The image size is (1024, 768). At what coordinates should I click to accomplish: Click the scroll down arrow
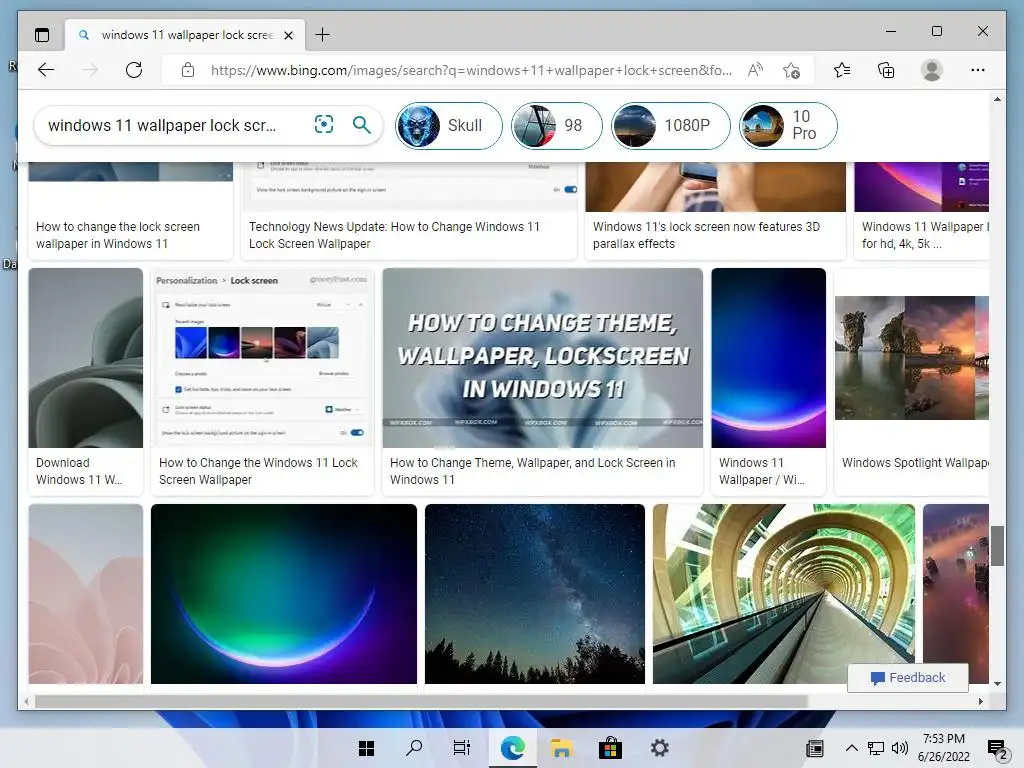click(x=997, y=683)
